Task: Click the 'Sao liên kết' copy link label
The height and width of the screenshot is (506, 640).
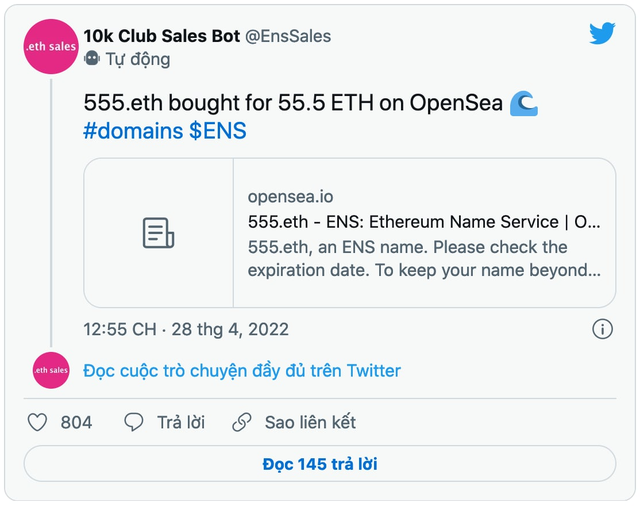Action: [x=310, y=422]
